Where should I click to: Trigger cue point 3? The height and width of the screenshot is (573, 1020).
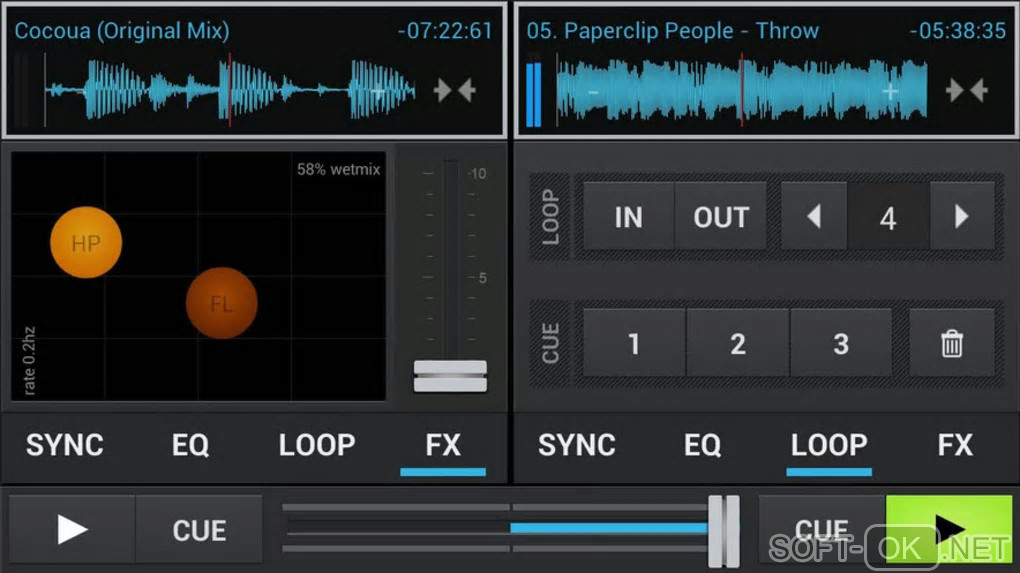(840, 343)
